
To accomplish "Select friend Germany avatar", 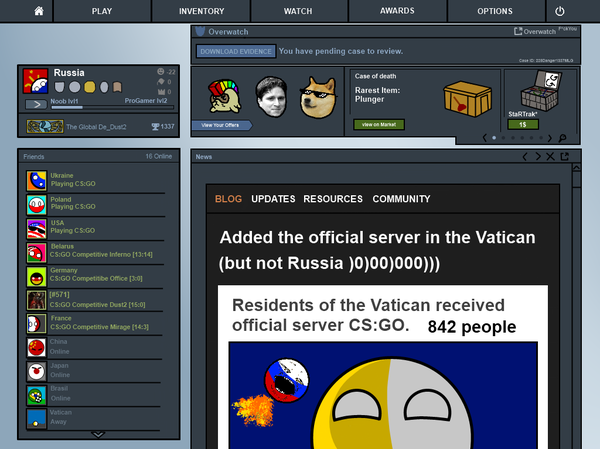I will pos(36,277).
